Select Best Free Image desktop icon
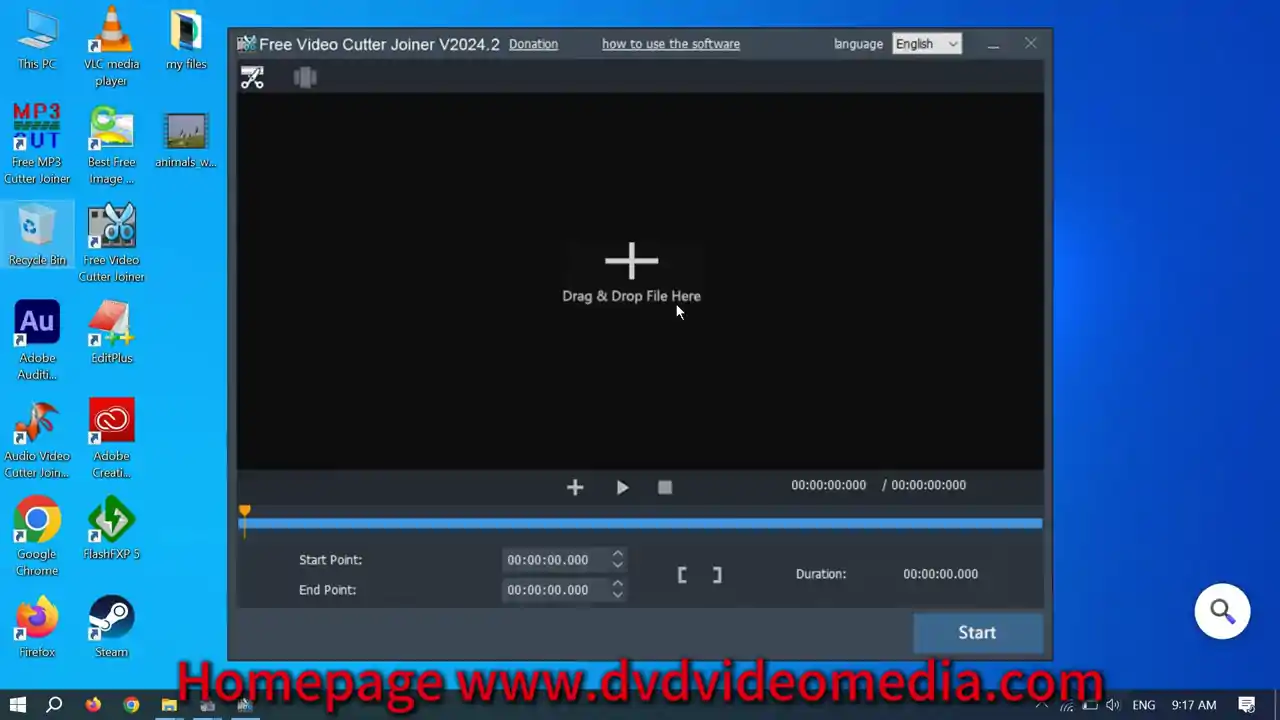Screen dimensions: 1280x720 (111, 145)
